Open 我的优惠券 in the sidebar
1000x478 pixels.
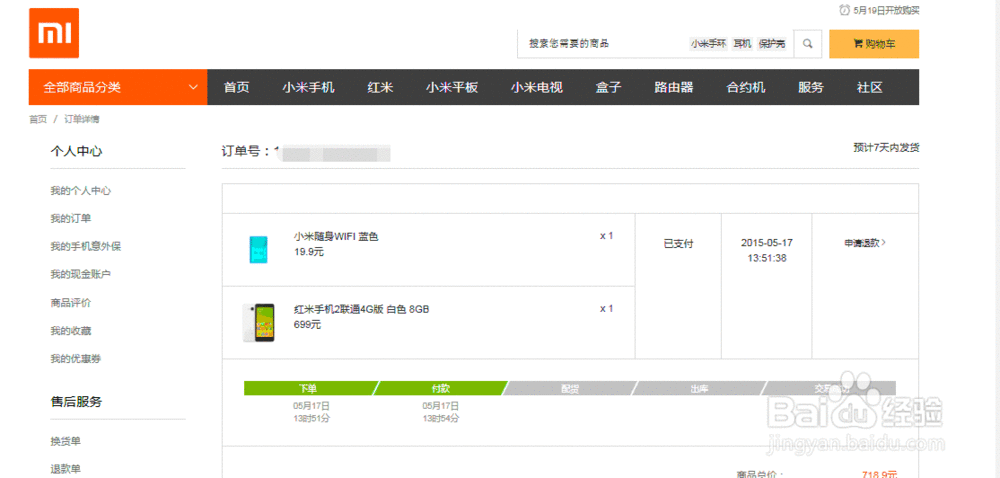(76, 359)
